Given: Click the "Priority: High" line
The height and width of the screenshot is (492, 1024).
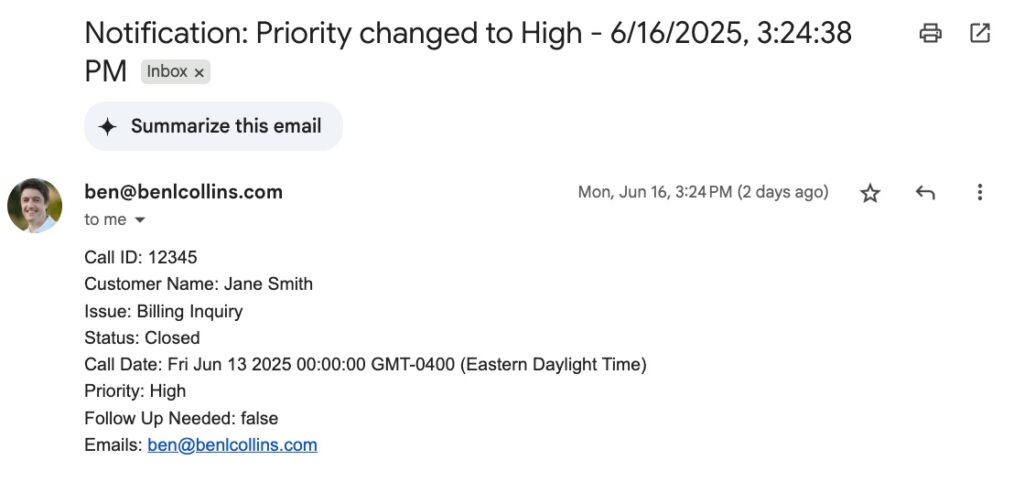Looking at the screenshot, I should pos(135,391).
